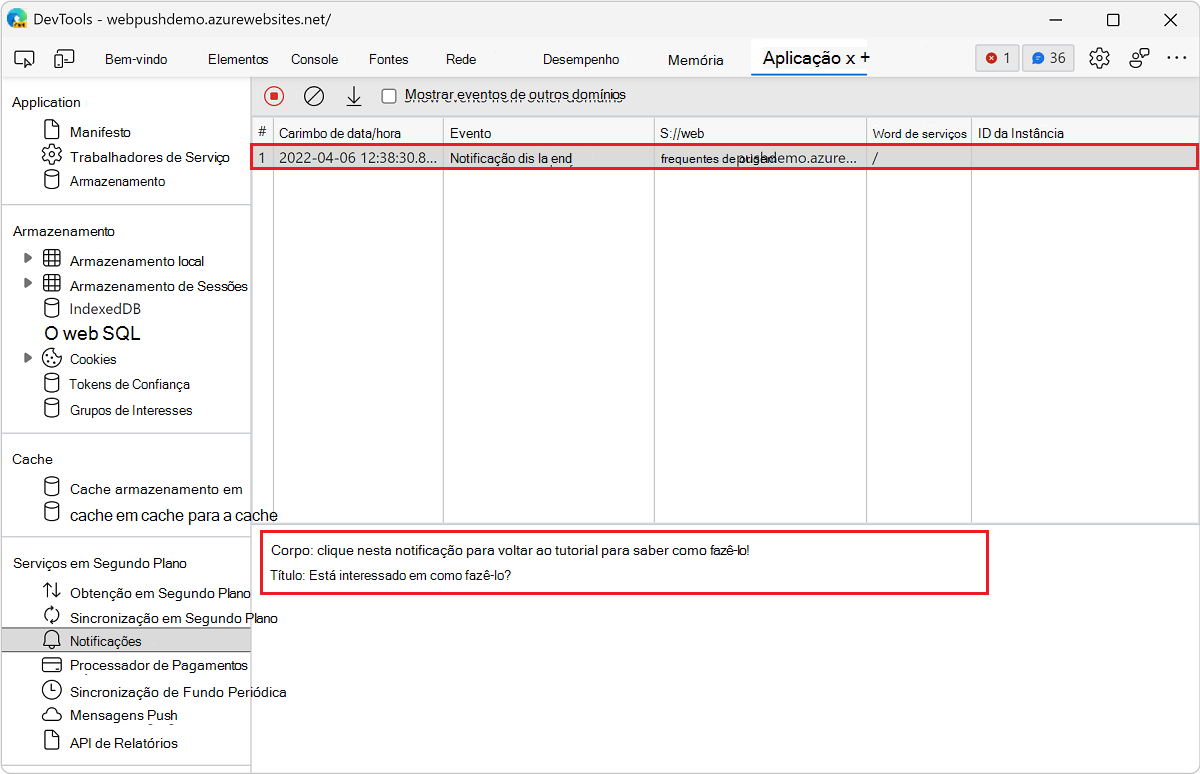The height and width of the screenshot is (774, 1200).
Task: Stop recording notification events
Action: 272,95
